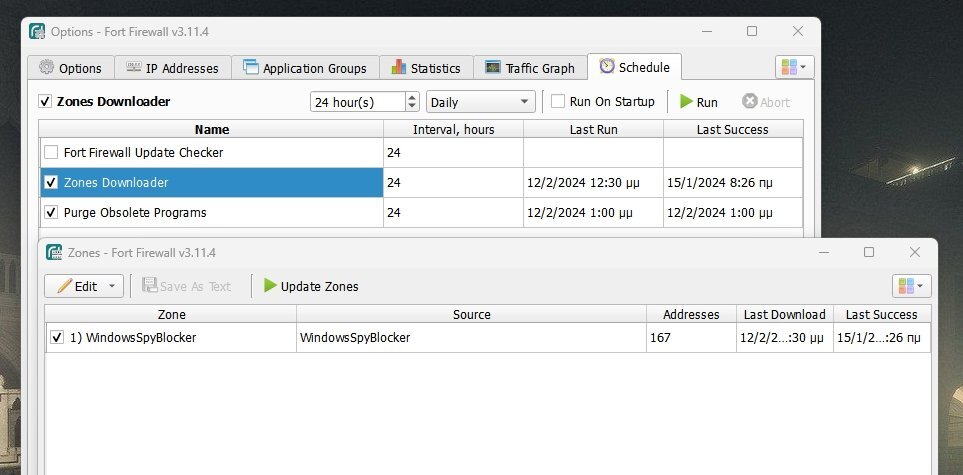Screen dimensions: 963x475
Task: Select the Zones Downloader row in the table
Action: pos(421,183)
